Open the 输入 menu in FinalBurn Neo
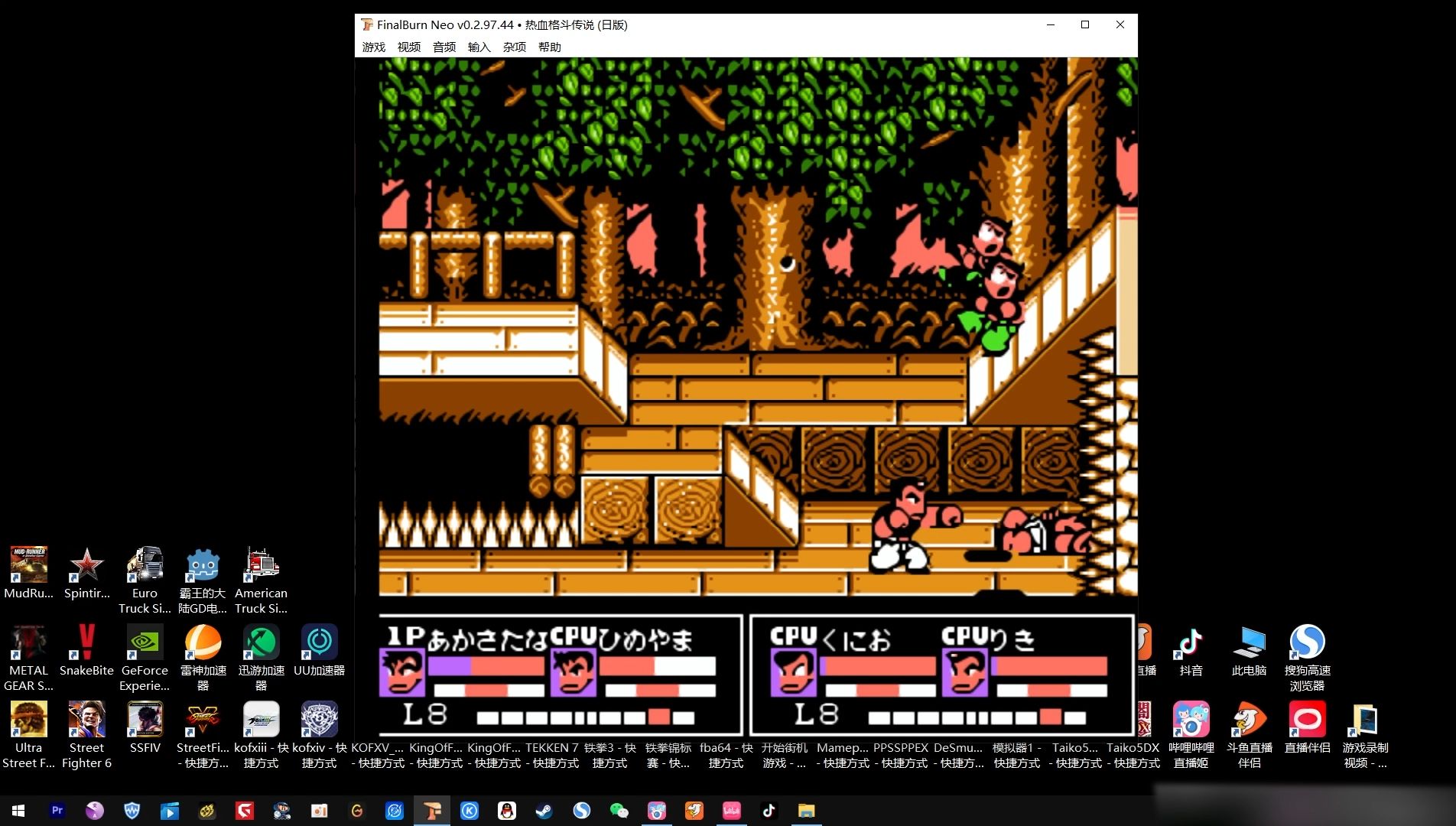The height and width of the screenshot is (826, 1456). [x=479, y=47]
